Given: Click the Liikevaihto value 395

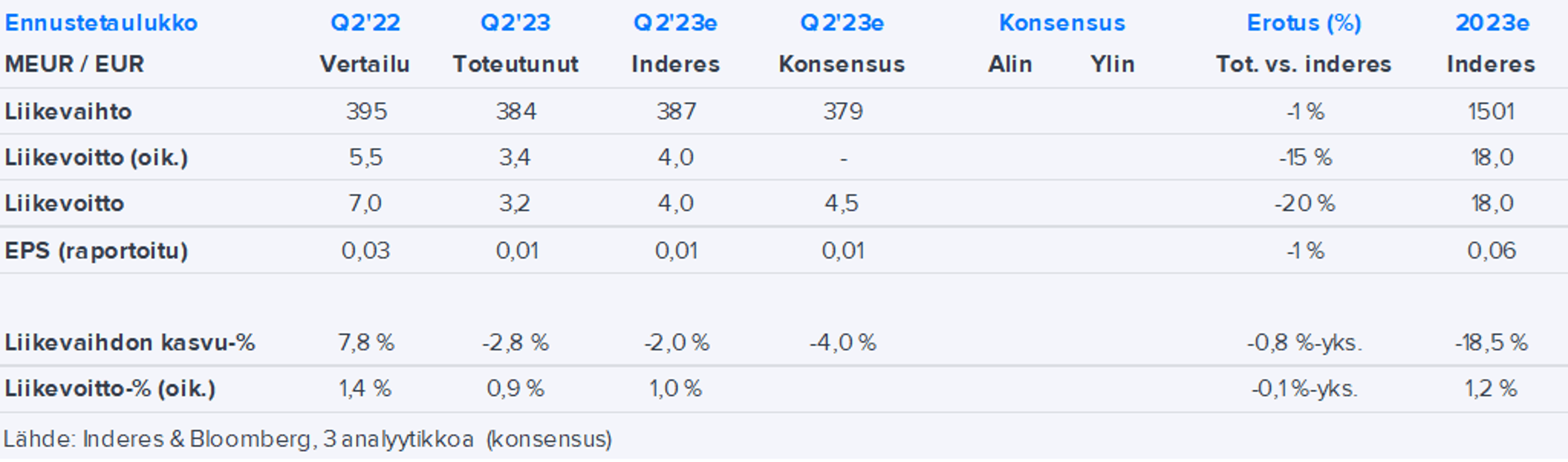Looking at the screenshot, I should tap(366, 112).
